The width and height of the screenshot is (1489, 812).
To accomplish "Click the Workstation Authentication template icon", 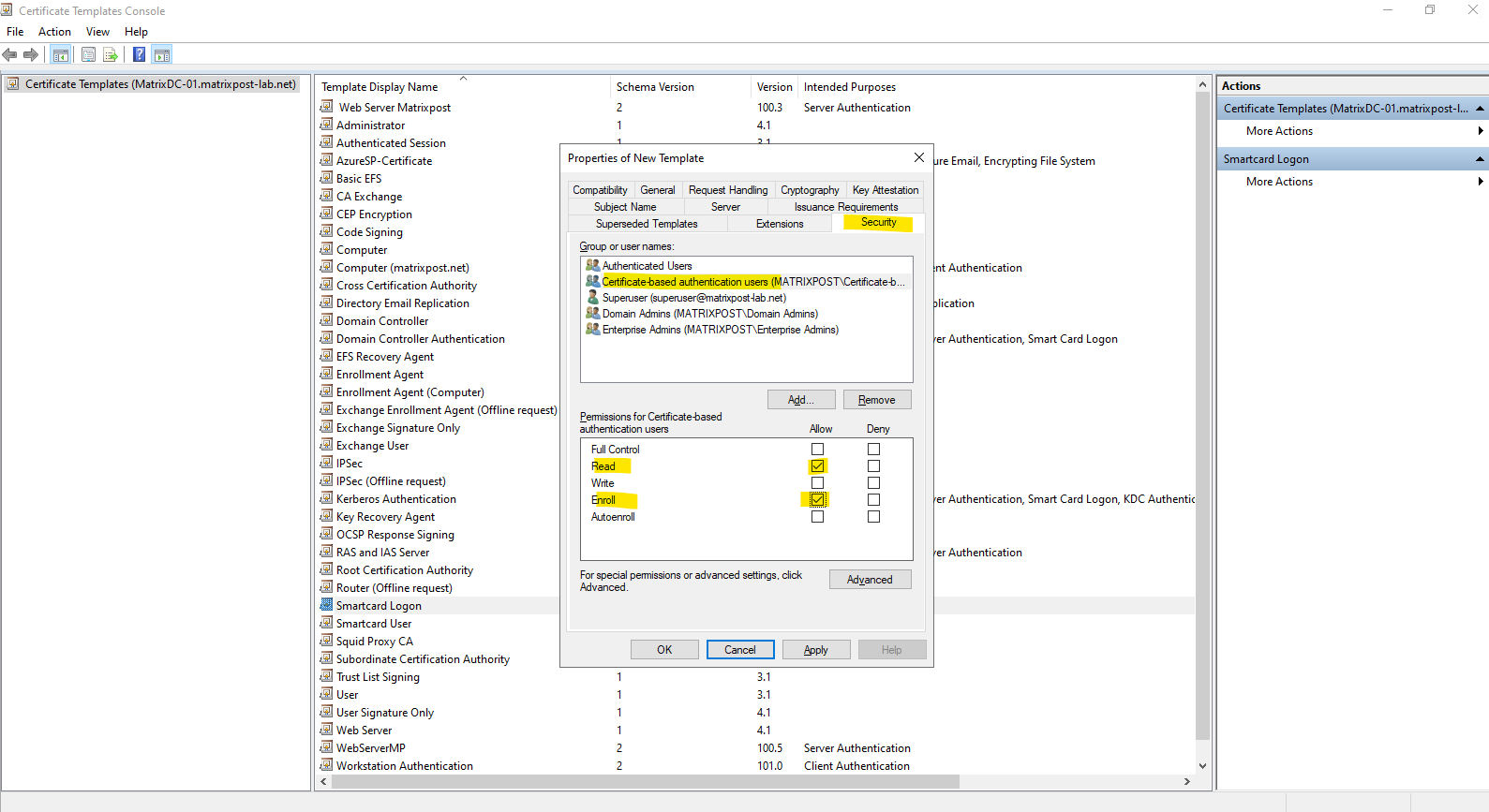I will (x=326, y=765).
